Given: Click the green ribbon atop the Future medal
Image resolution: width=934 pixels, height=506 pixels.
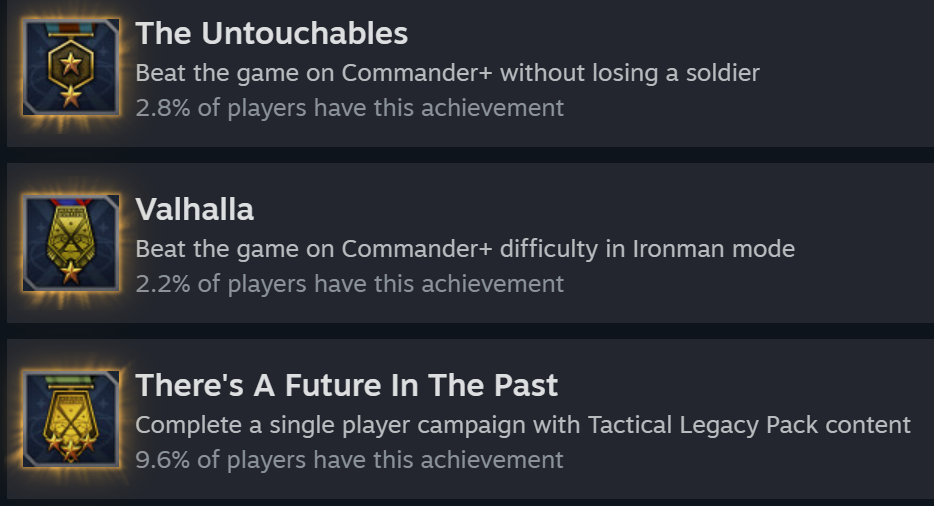Looking at the screenshot, I should click(71, 380).
